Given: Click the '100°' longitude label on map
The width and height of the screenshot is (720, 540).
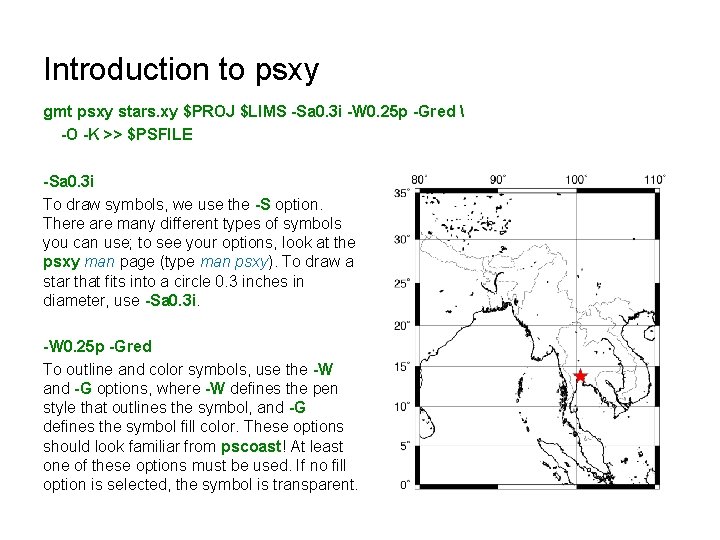Looking at the screenshot, I should click(576, 180).
